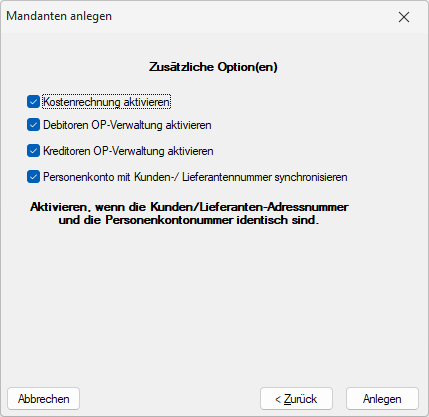
Task: Uncheck the Kostenrechnung aktivieren checkbox
Action: click(x=33, y=102)
